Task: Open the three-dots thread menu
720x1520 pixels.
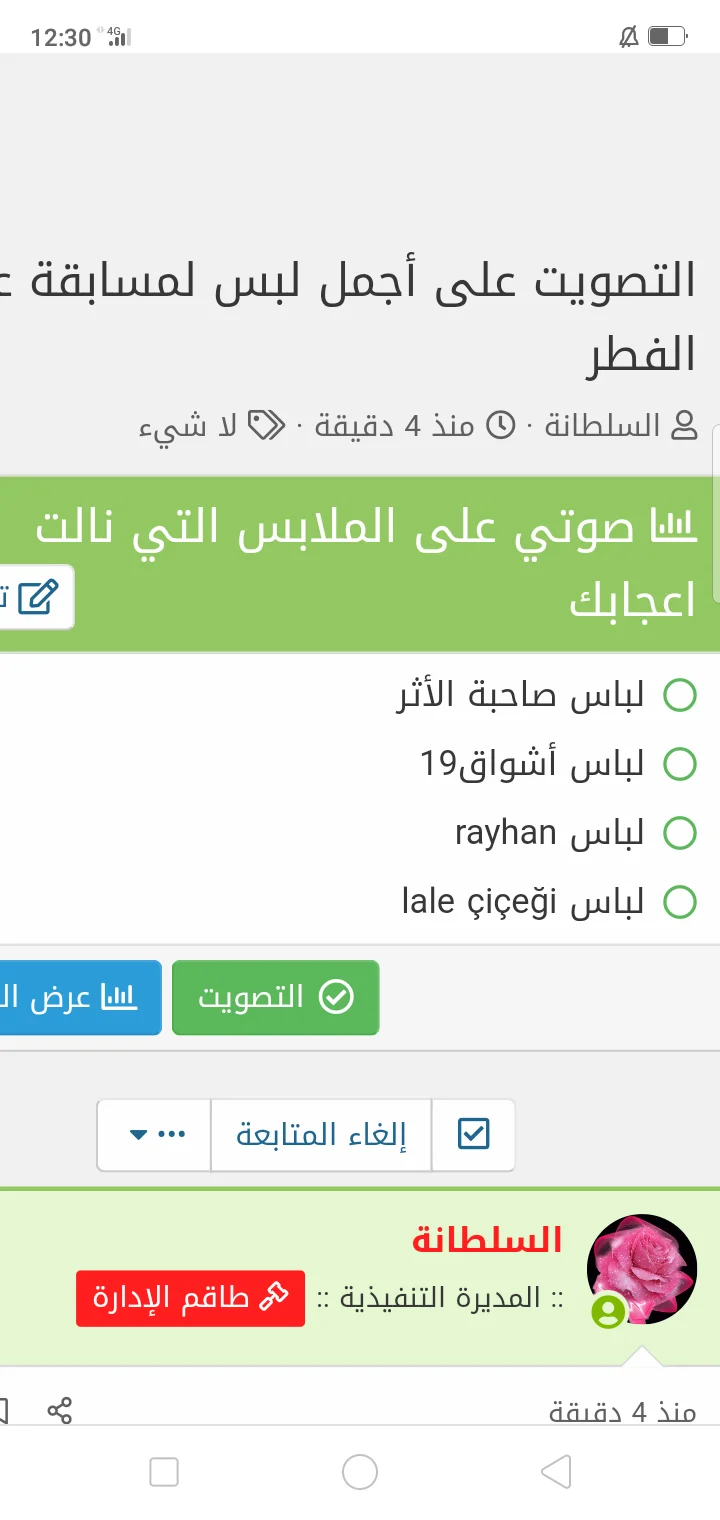Action: 173,1134
